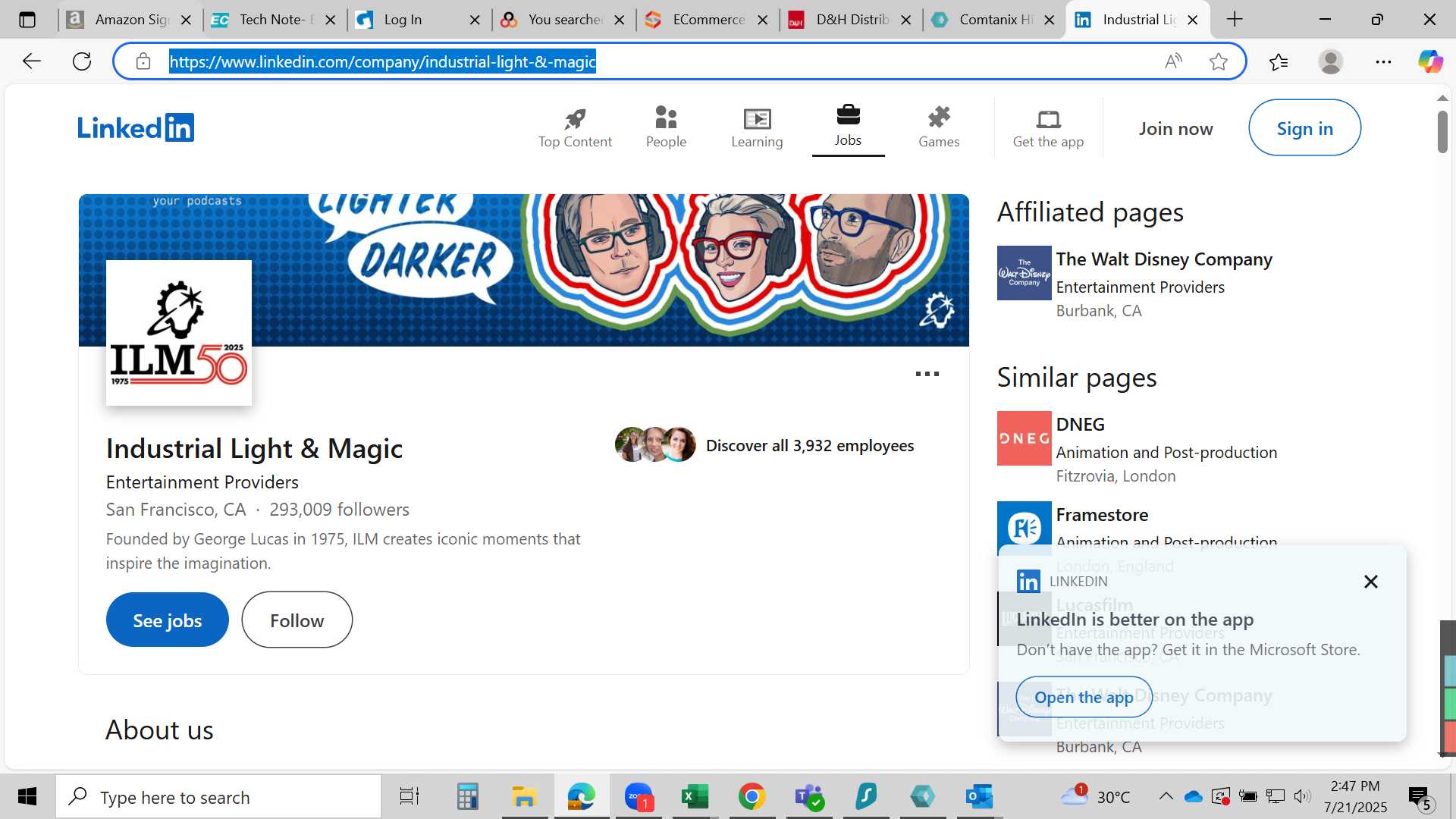Click the DNEG logo

coord(1024,438)
